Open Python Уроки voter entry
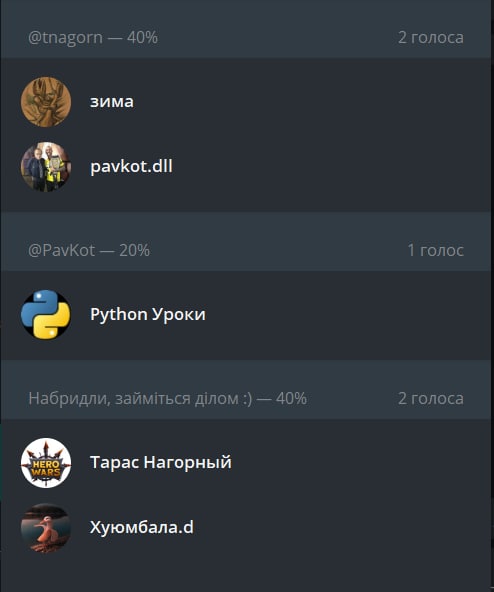 247,314
